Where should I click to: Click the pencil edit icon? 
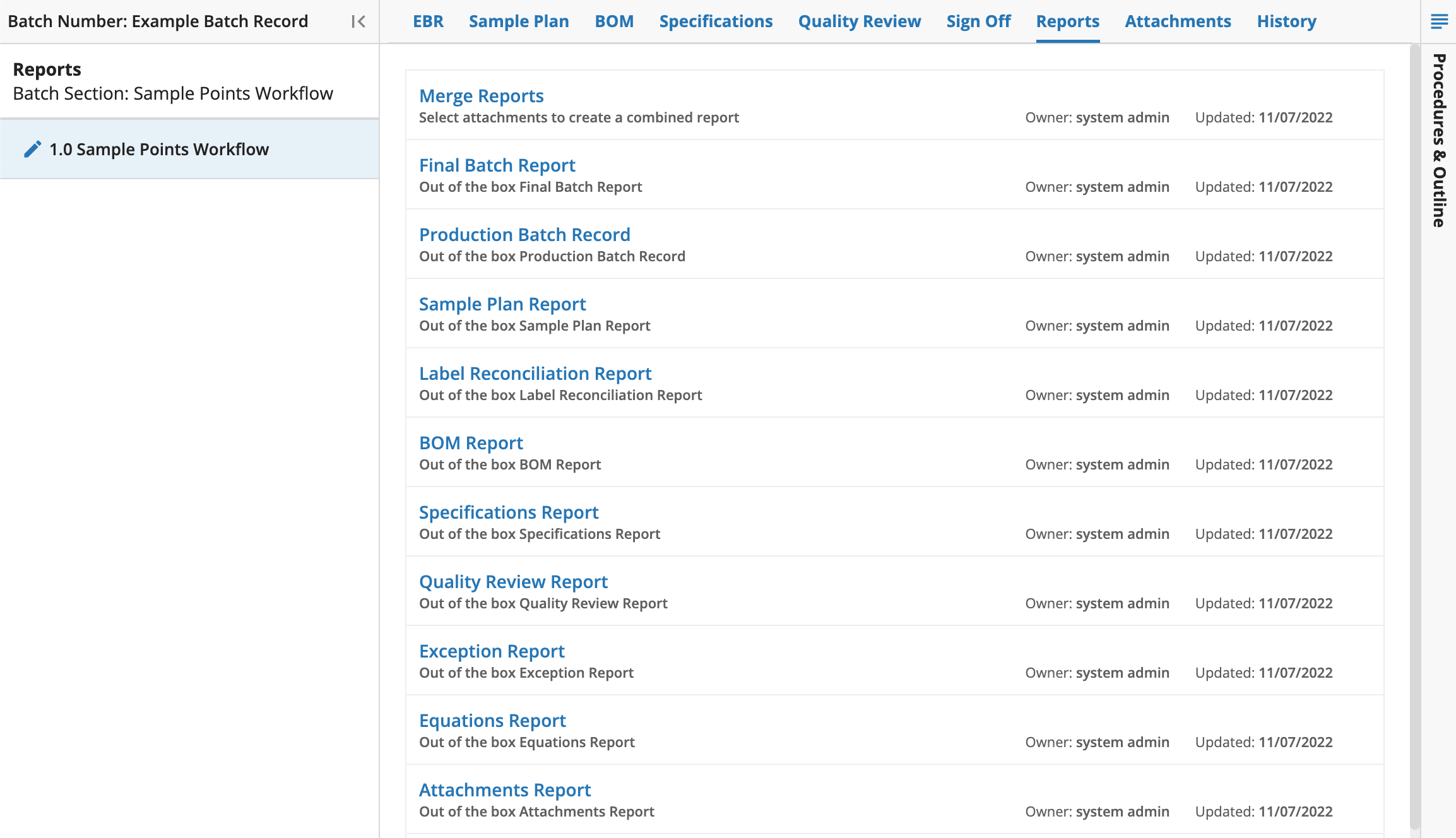click(x=32, y=150)
